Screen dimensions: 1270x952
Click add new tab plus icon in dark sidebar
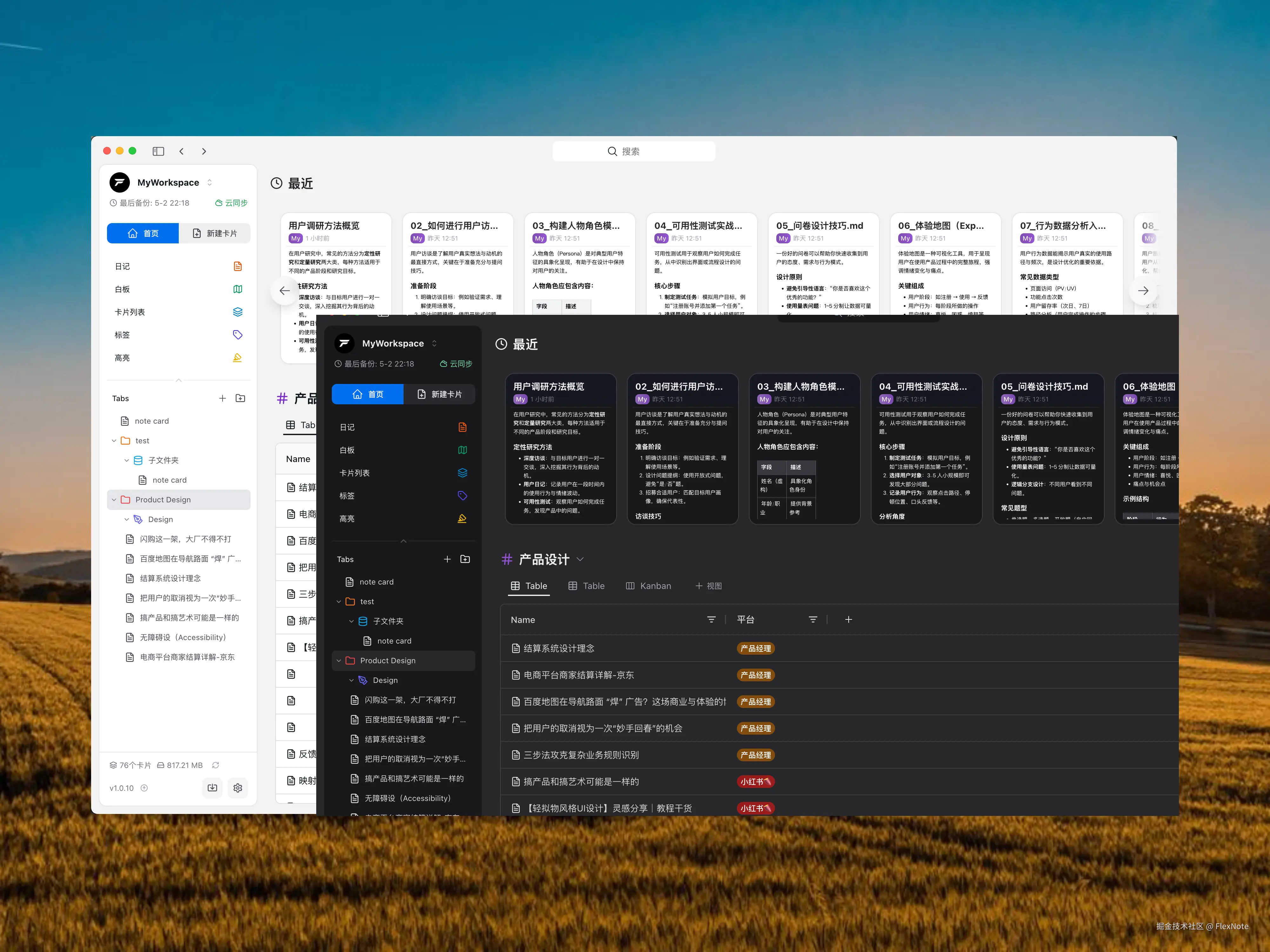tap(447, 559)
